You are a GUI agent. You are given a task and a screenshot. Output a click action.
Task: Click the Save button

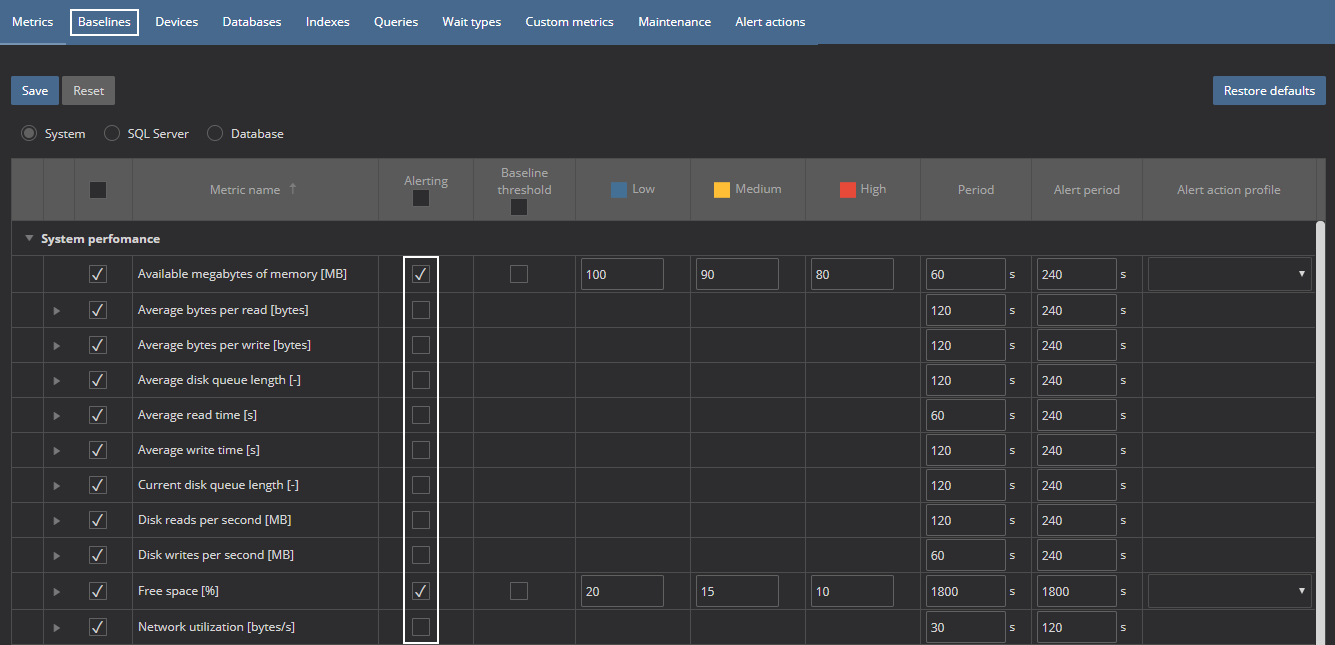(x=35, y=91)
